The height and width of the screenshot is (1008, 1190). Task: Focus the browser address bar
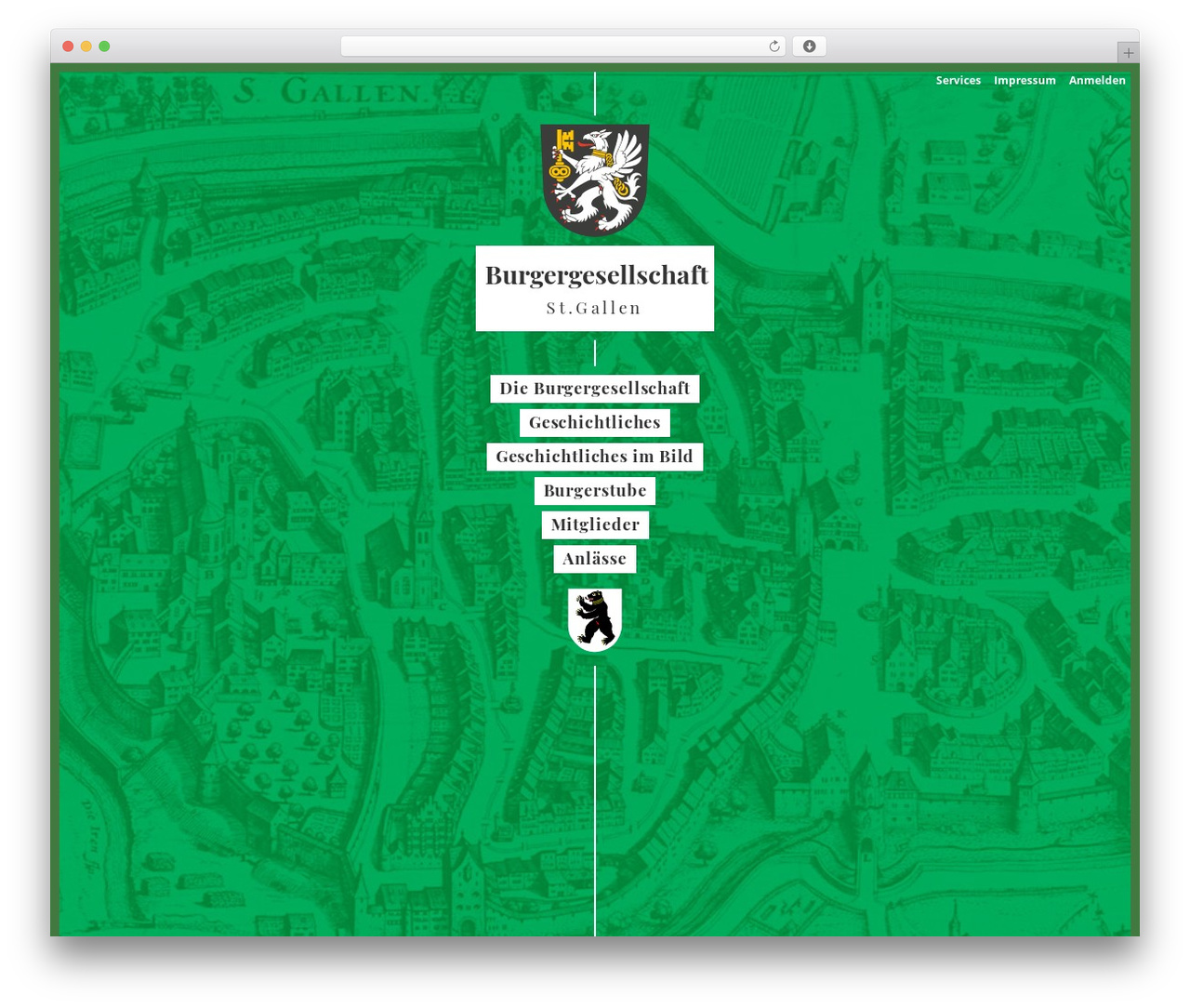pos(562,46)
